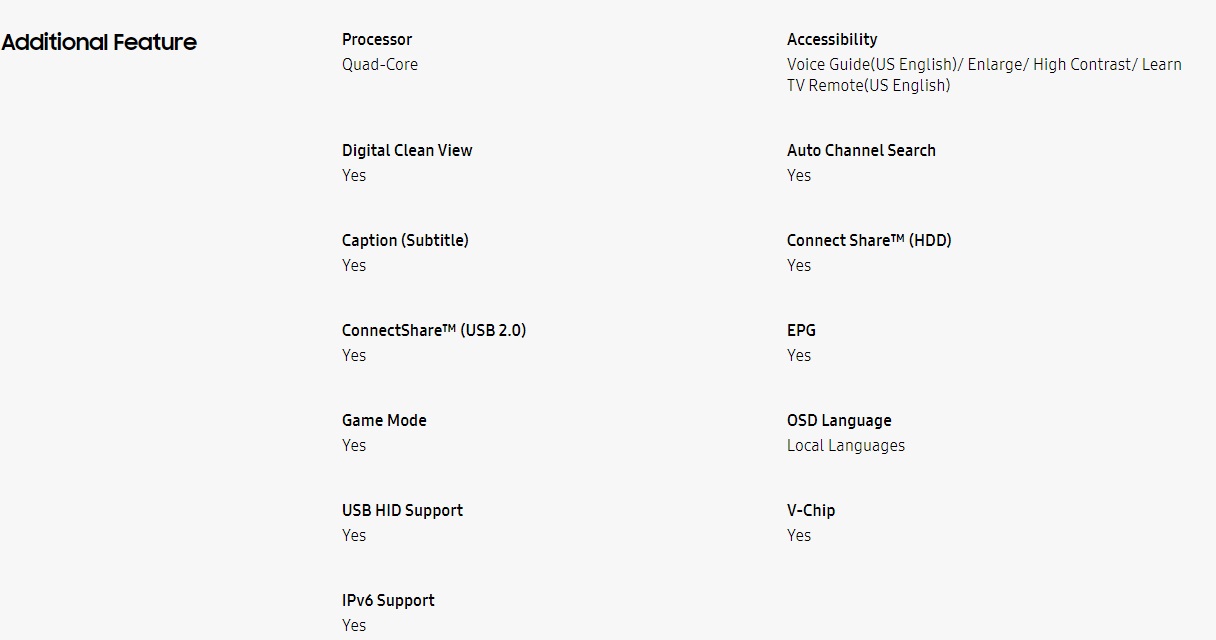Screen dimensions: 1216x640
Task: Select the V-Chip label
Action: tap(811, 510)
